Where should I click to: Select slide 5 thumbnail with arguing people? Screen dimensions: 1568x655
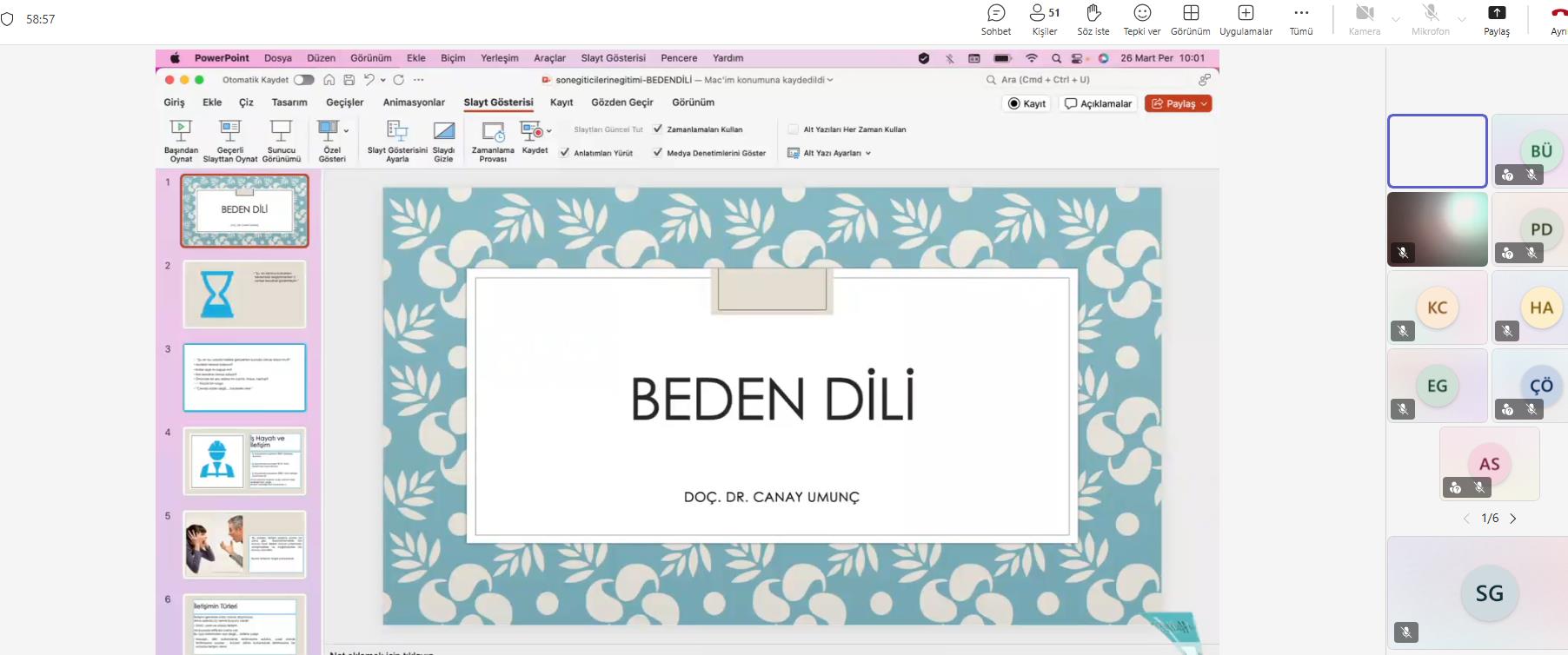coord(244,544)
